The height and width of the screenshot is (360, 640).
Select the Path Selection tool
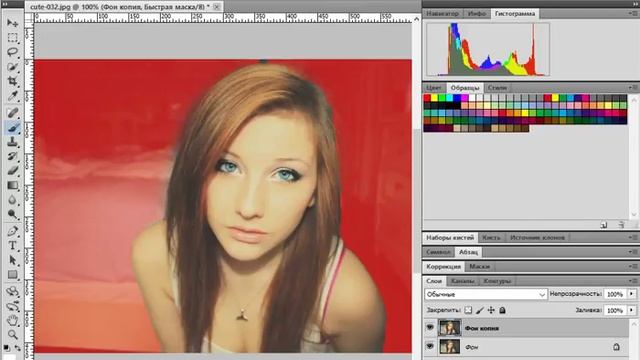point(12,260)
